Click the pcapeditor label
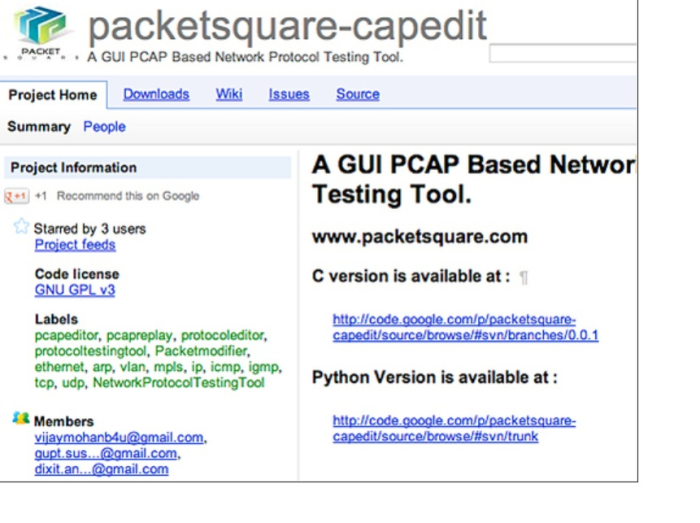Image resolution: width=700 pixels, height=523 pixels. tap(67, 335)
